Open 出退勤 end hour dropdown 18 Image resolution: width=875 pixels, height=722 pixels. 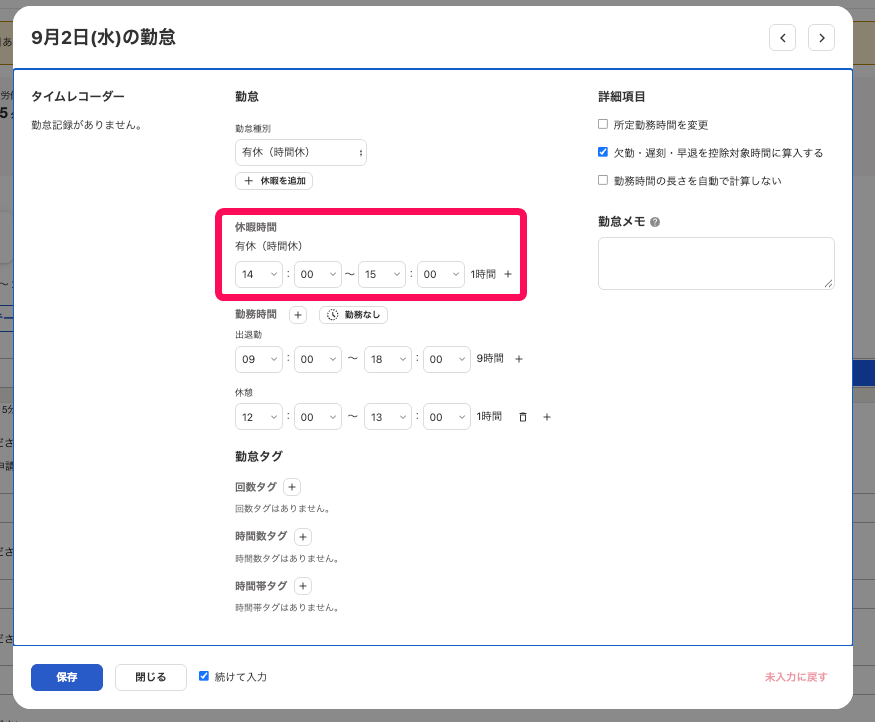[388, 359]
